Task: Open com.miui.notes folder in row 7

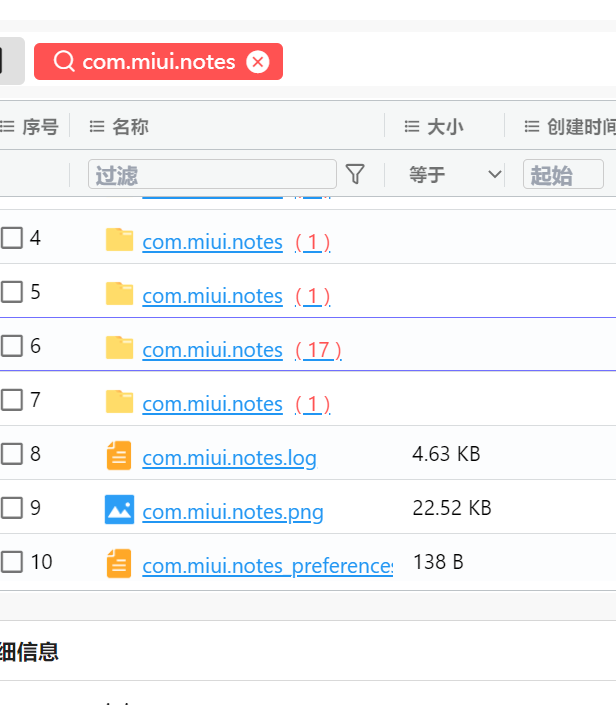Action: 212,404
